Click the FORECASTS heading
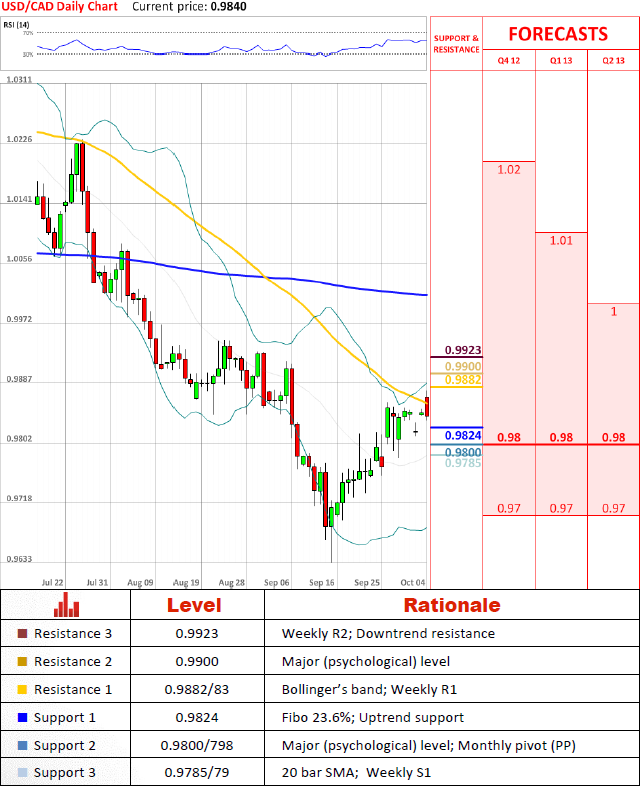The width and height of the screenshot is (640, 786). (558, 34)
